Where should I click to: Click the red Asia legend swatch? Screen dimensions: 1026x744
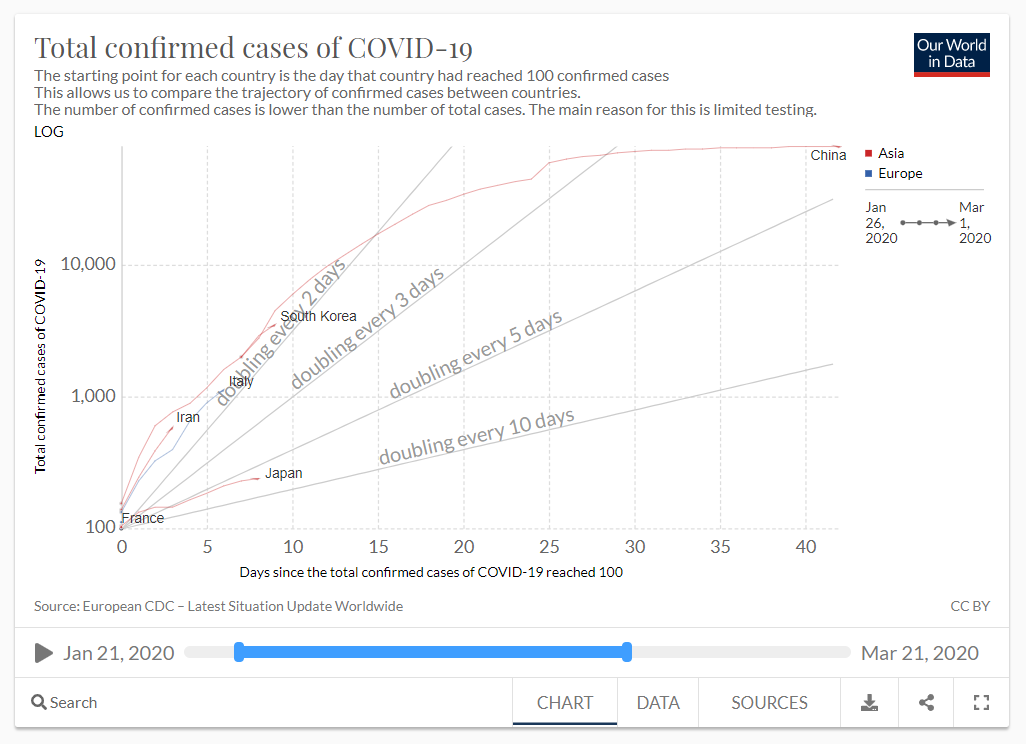(x=868, y=154)
